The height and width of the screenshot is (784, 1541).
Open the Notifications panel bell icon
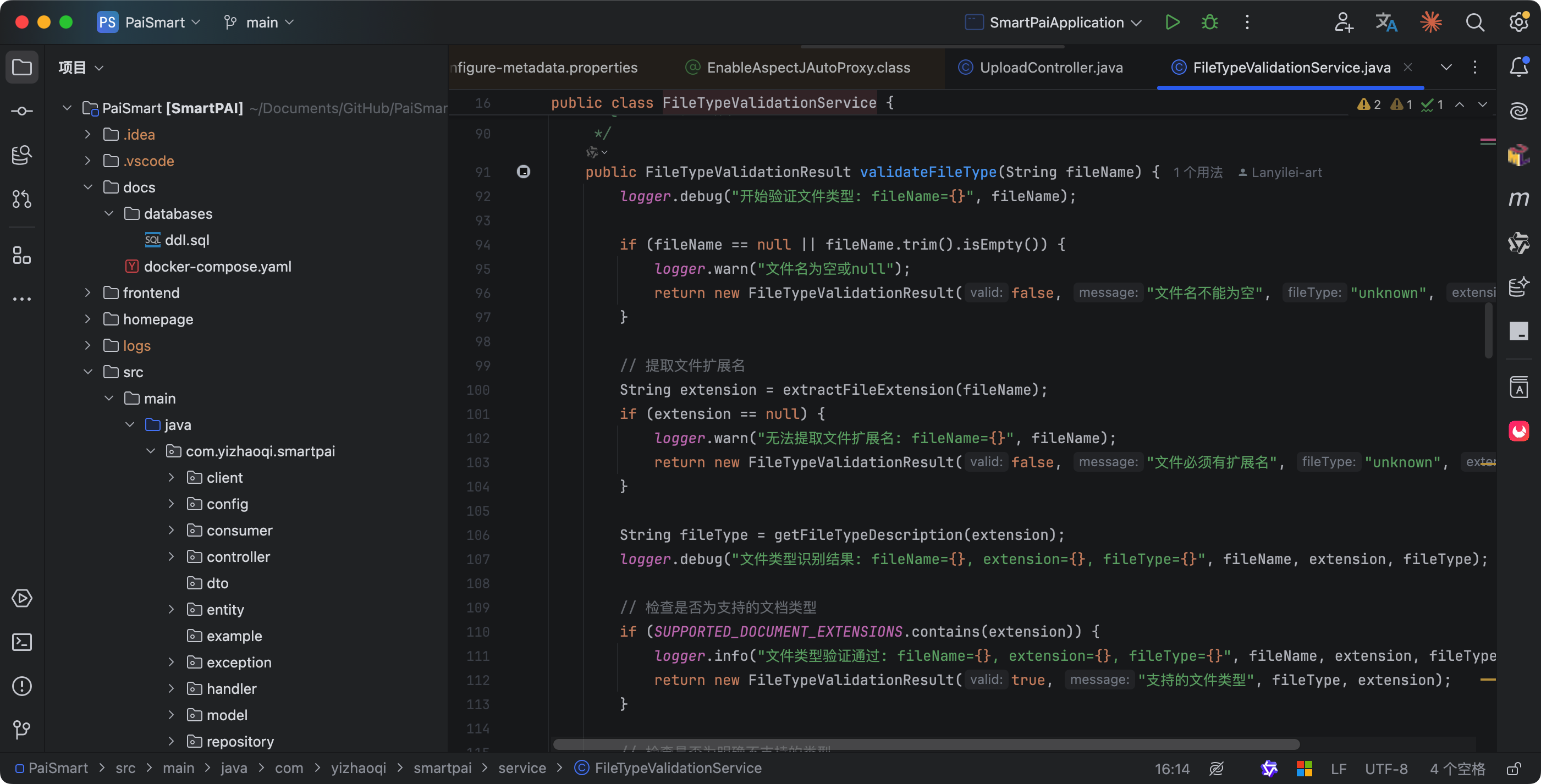1518,67
